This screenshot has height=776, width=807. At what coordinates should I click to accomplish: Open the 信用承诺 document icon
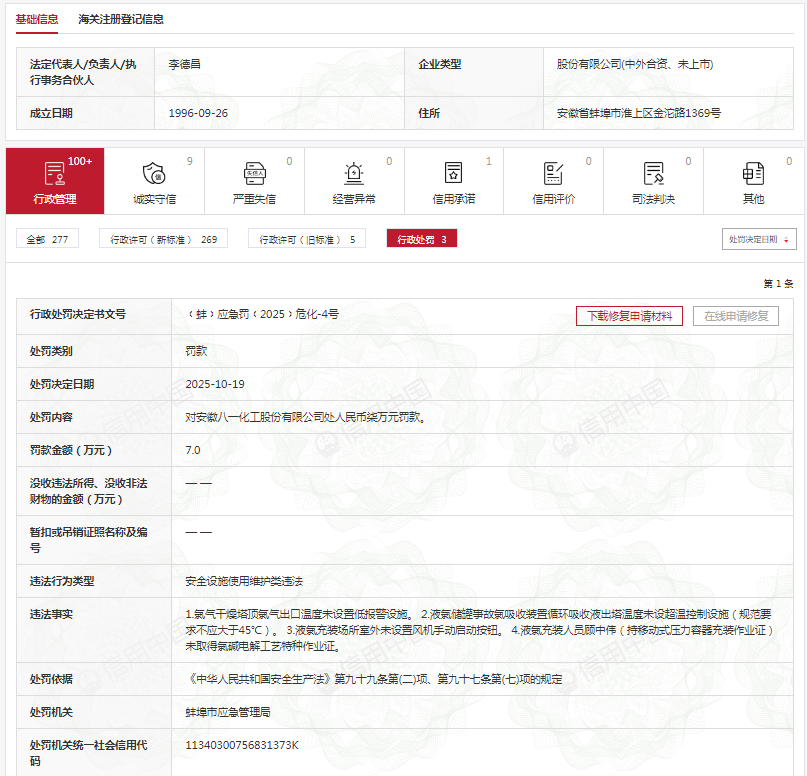pyautogui.click(x=453, y=174)
